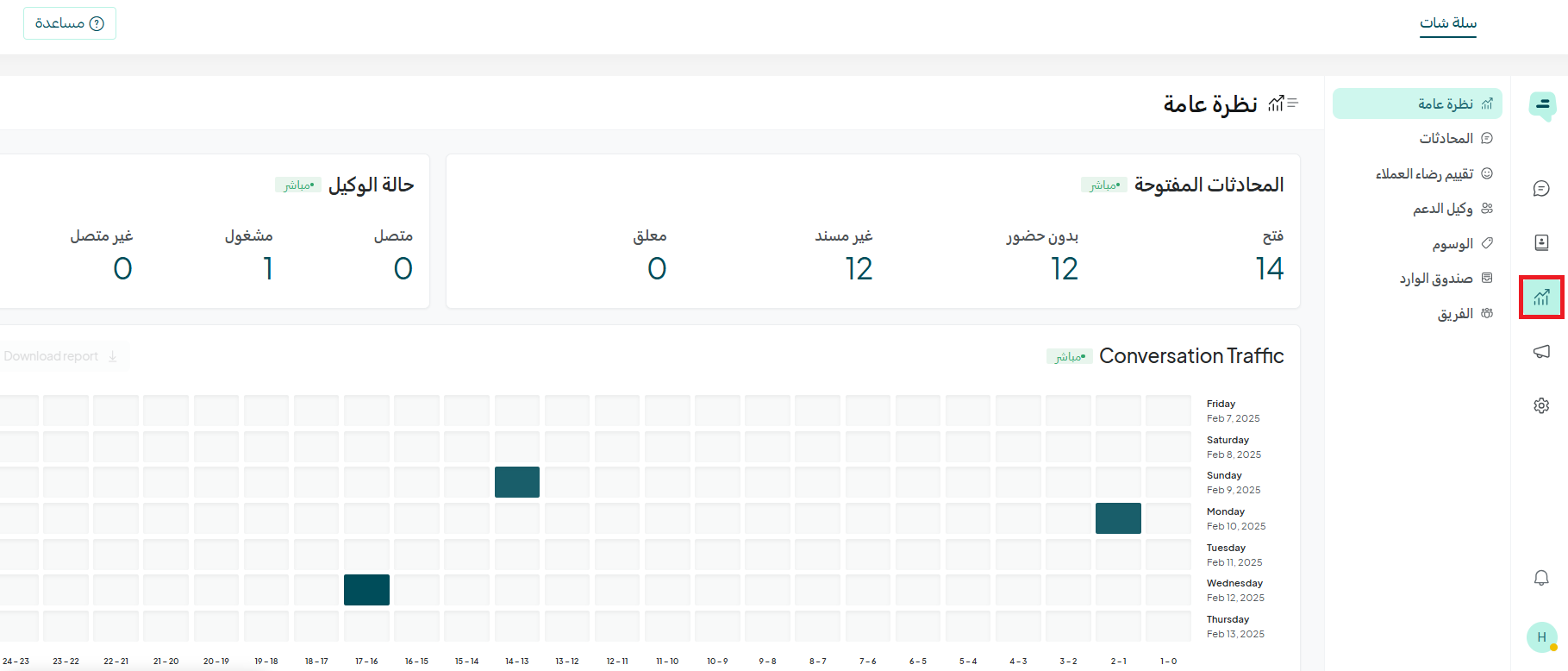Click the المحادثات المفتوحة card heading
The image size is (1568, 671).
point(1209,185)
